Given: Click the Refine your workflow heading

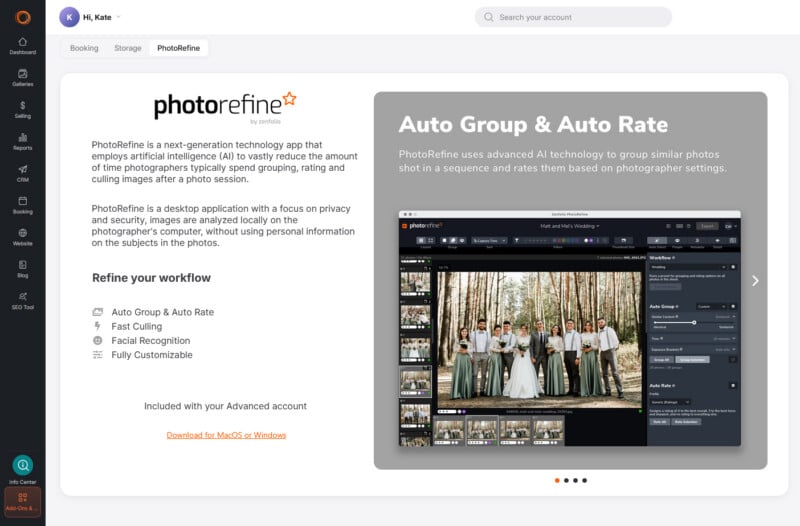Looking at the screenshot, I should pos(151,278).
